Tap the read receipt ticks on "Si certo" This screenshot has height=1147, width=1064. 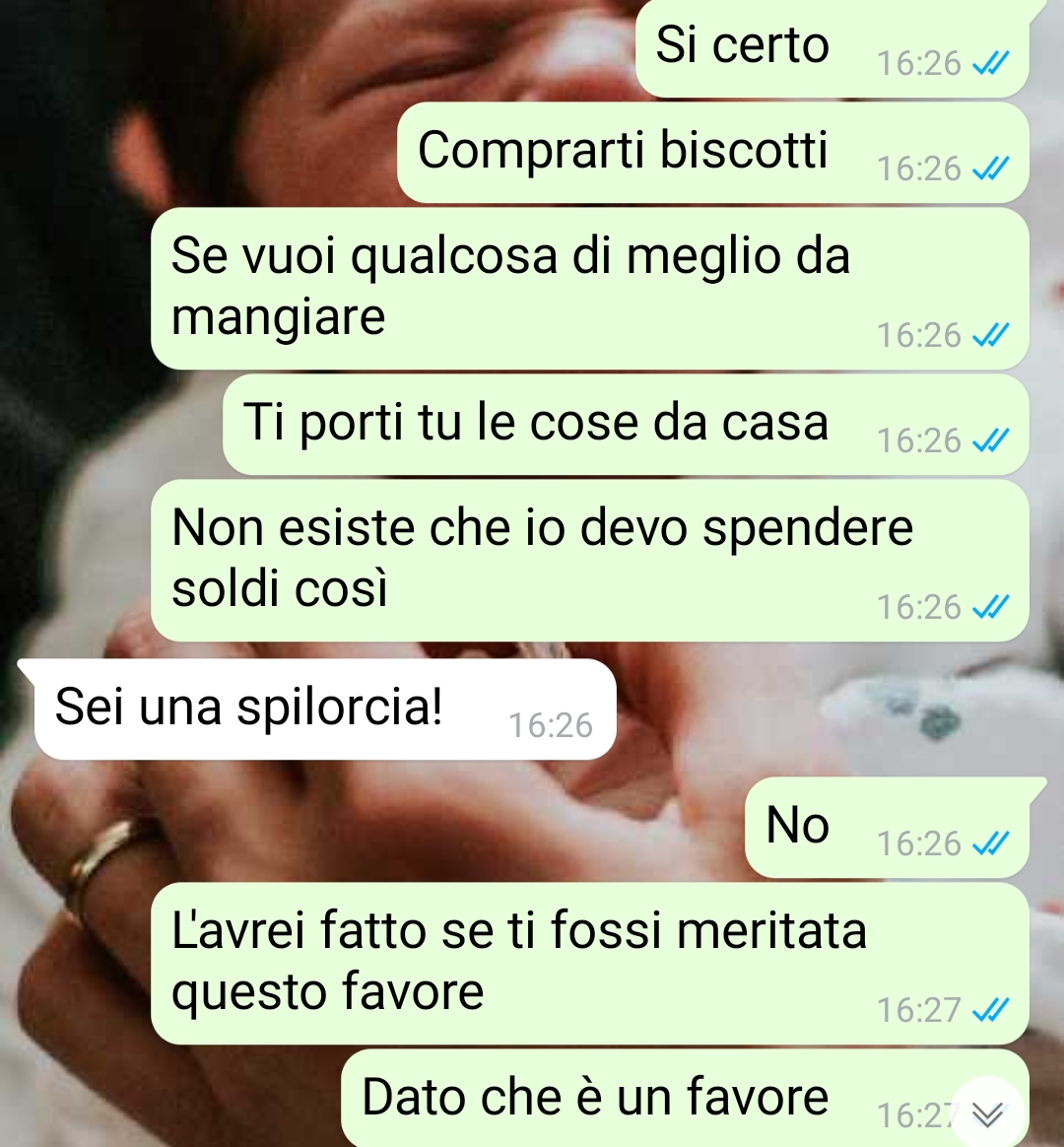point(991,64)
